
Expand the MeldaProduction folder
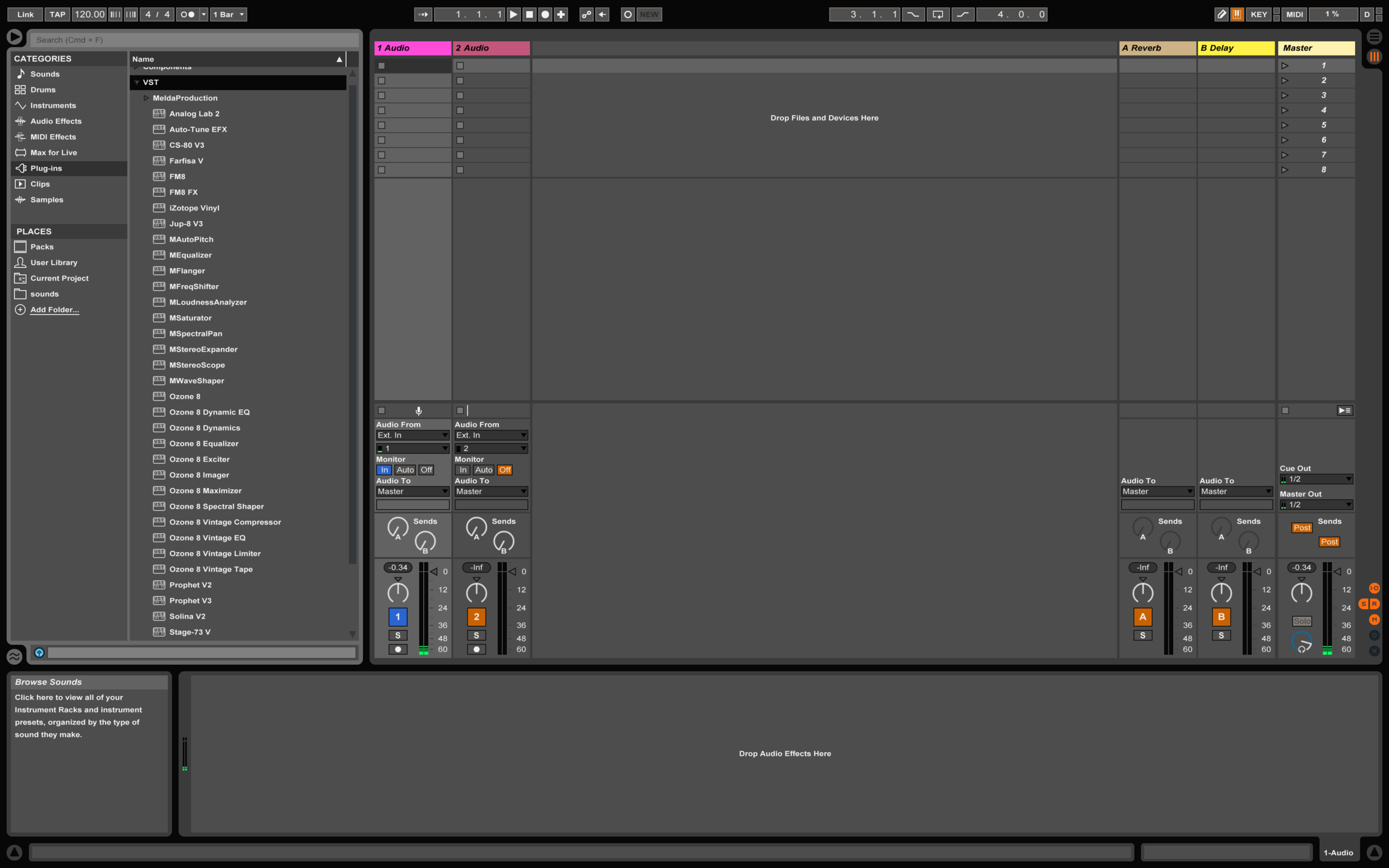[146, 98]
